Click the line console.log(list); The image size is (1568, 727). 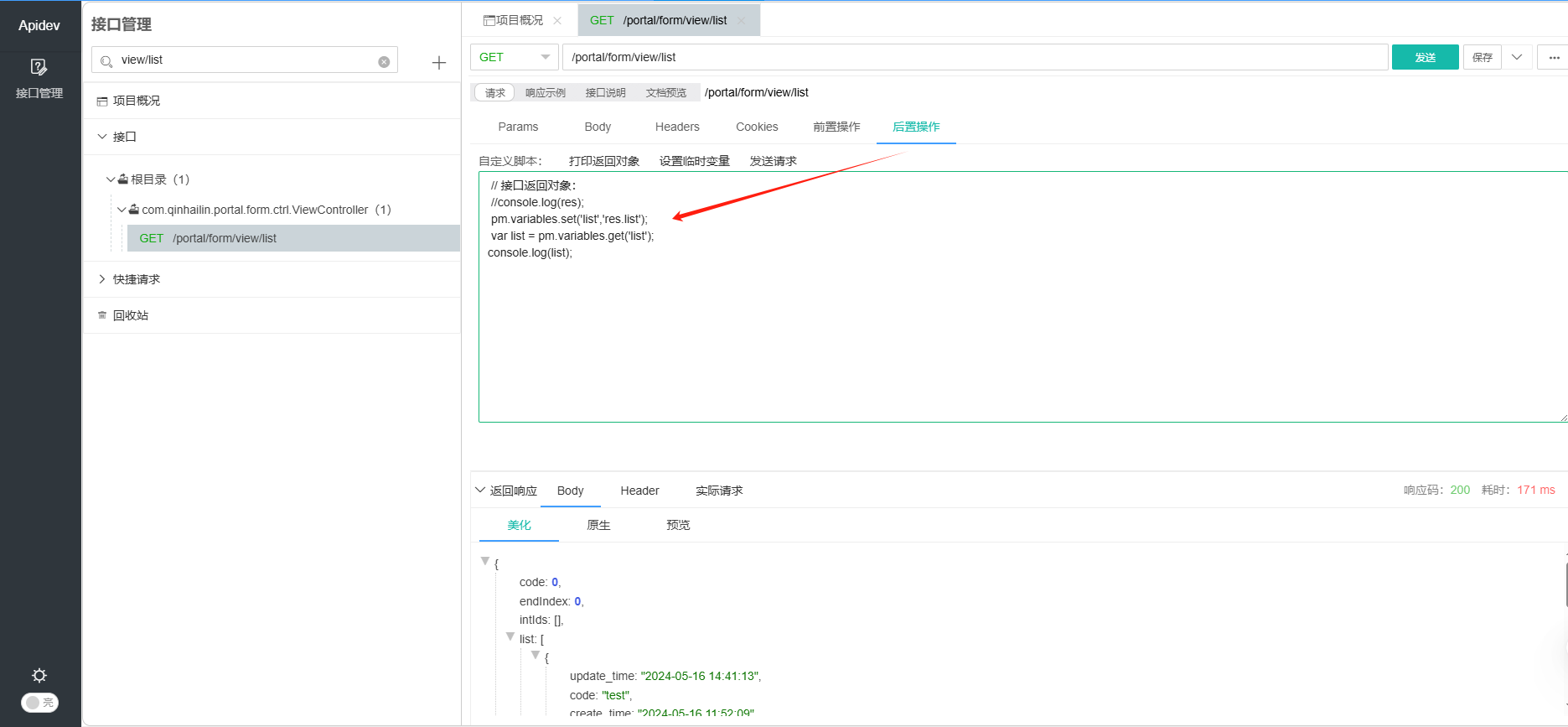click(530, 252)
